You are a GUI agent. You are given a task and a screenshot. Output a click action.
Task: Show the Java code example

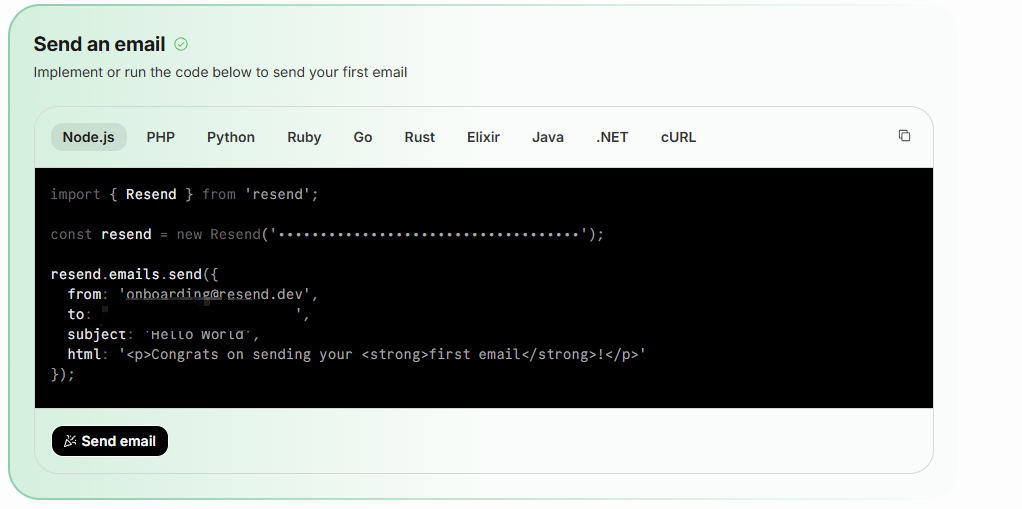tap(548, 137)
